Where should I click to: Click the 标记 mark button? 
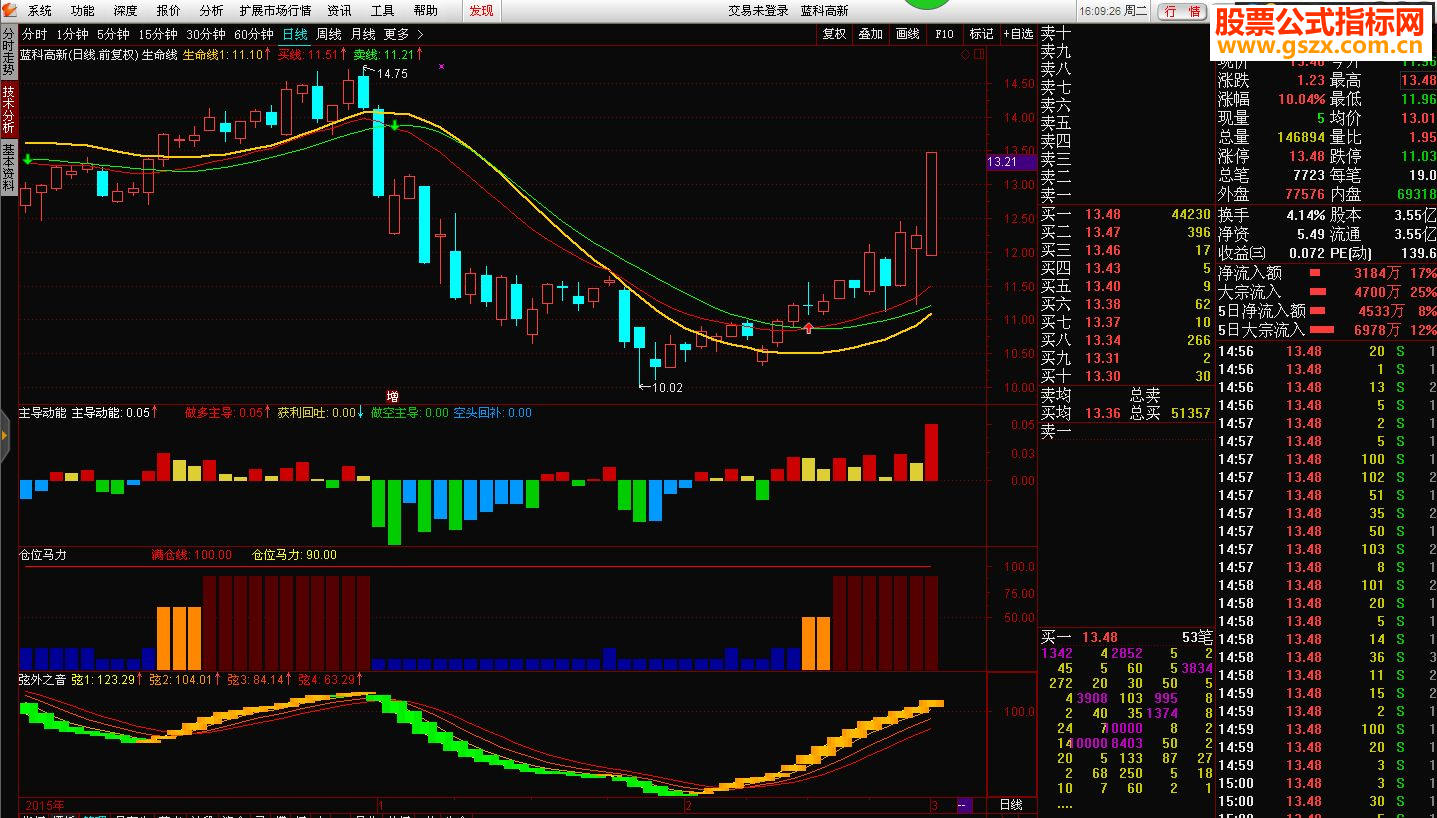pyautogui.click(x=982, y=34)
